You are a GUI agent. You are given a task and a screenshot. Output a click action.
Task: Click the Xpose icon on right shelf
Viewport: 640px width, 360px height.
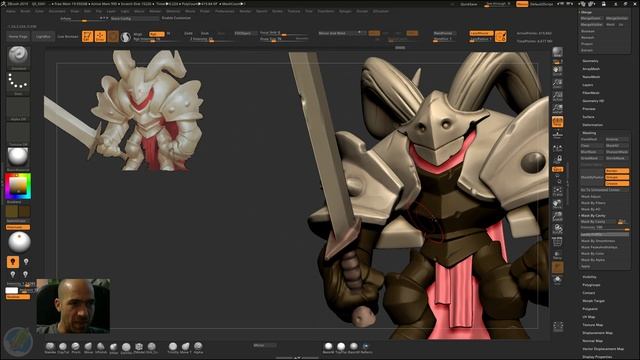(558, 327)
